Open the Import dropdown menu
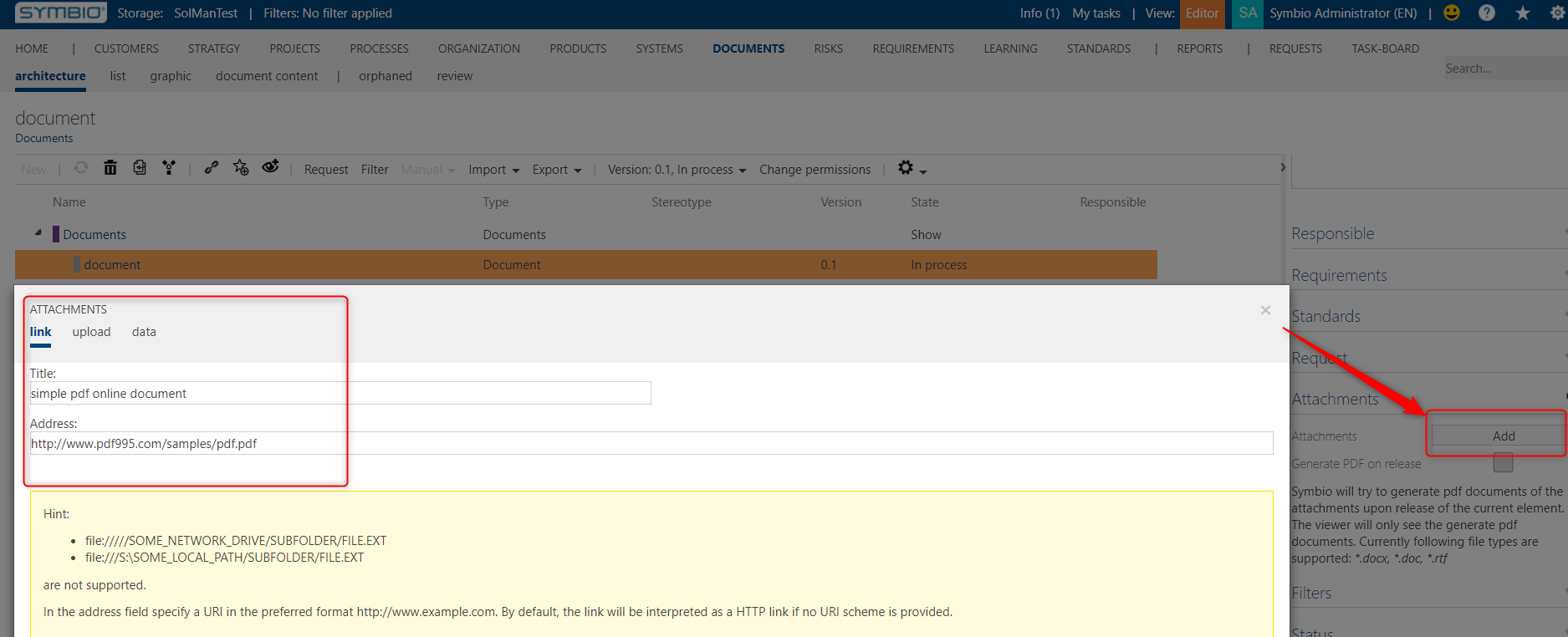This screenshot has height=637, width=1568. (x=494, y=170)
